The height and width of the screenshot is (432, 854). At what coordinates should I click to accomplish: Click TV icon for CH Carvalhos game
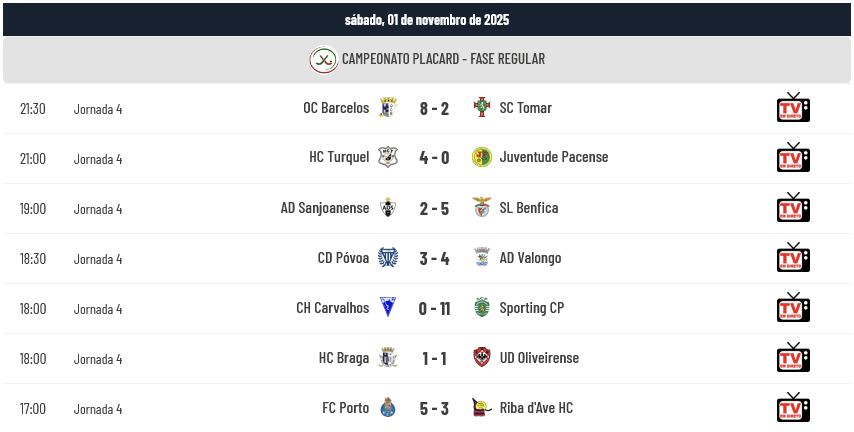(793, 308)
